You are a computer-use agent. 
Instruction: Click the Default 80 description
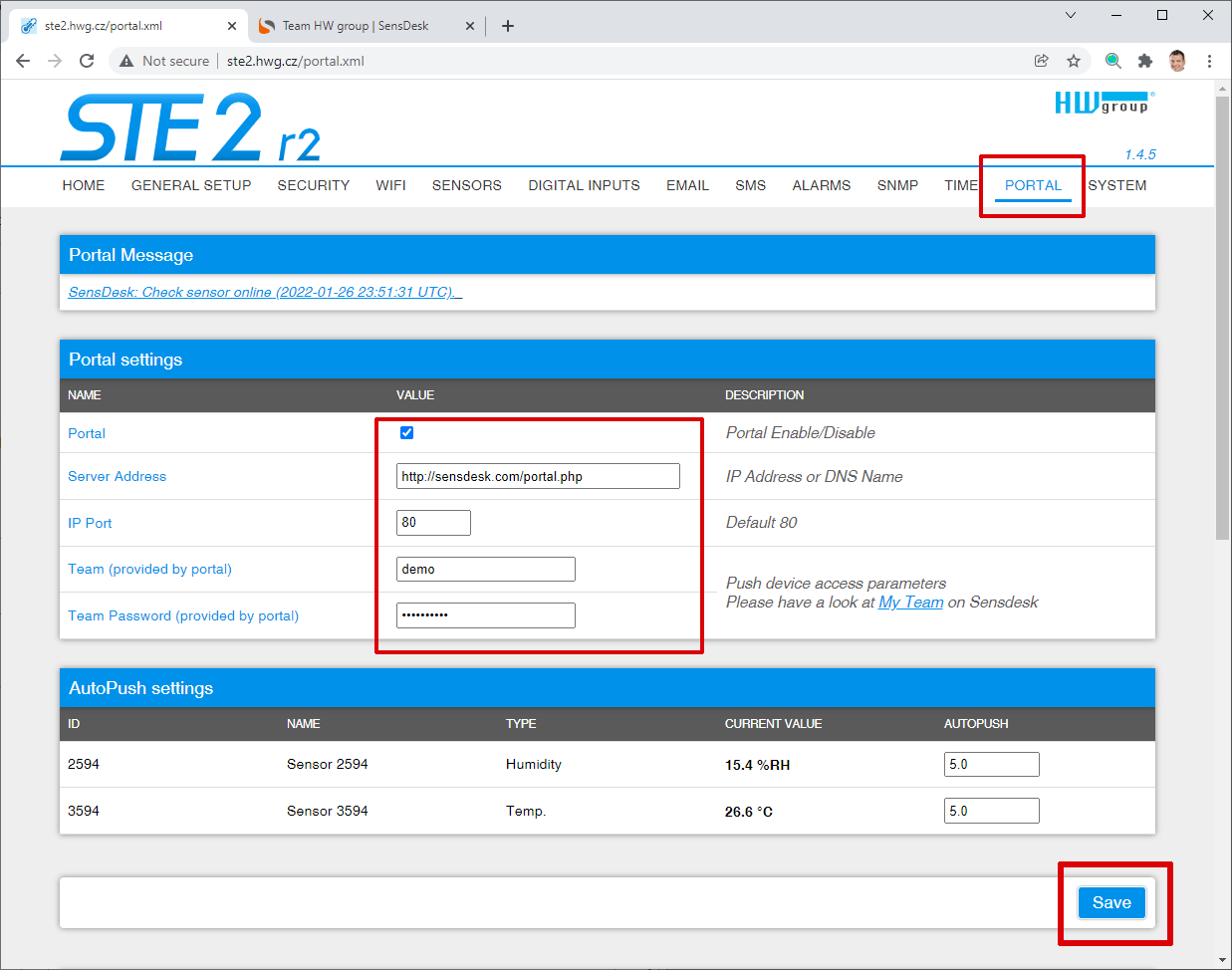pyautogui.click(x=762, y=522)
